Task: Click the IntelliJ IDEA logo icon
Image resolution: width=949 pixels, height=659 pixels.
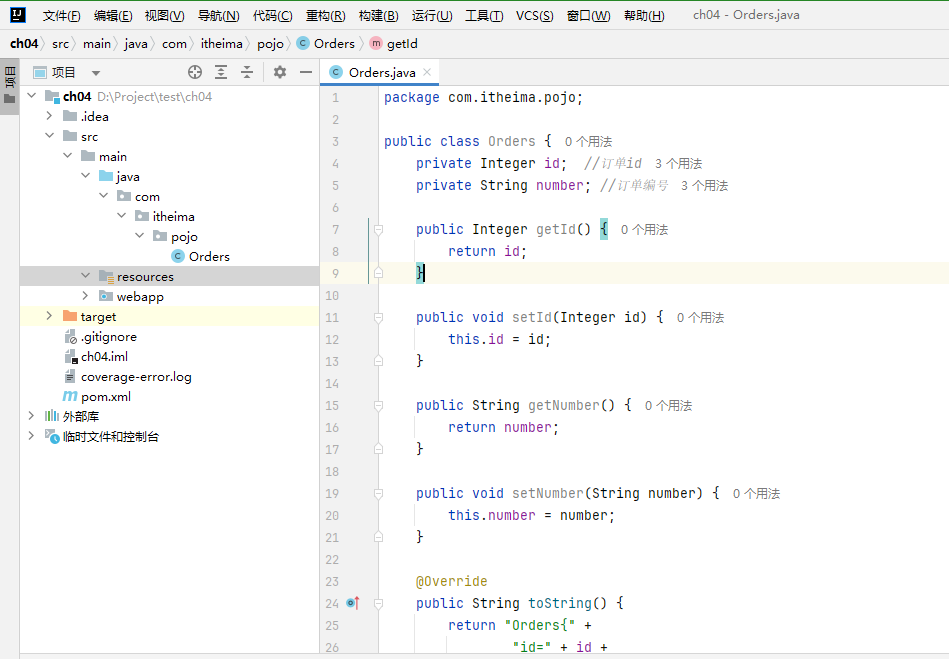Action: coord(17,15)
